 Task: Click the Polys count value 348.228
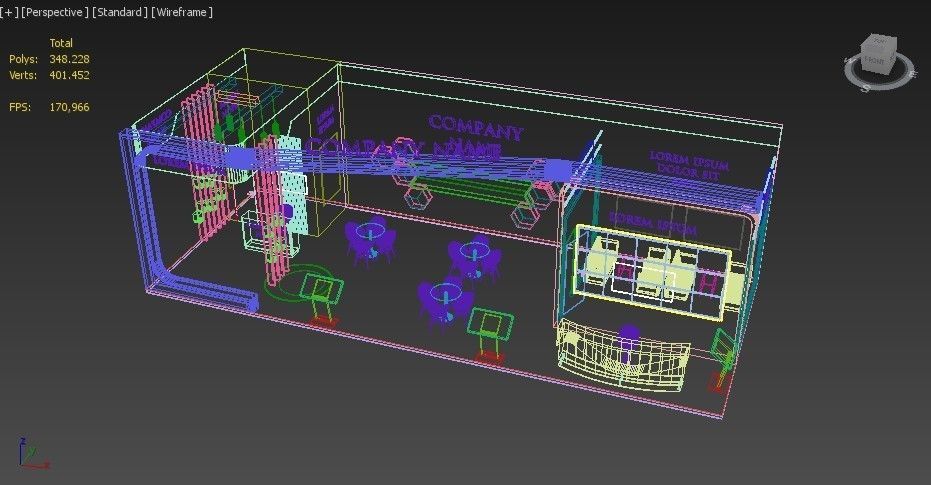tap(69, 59)
